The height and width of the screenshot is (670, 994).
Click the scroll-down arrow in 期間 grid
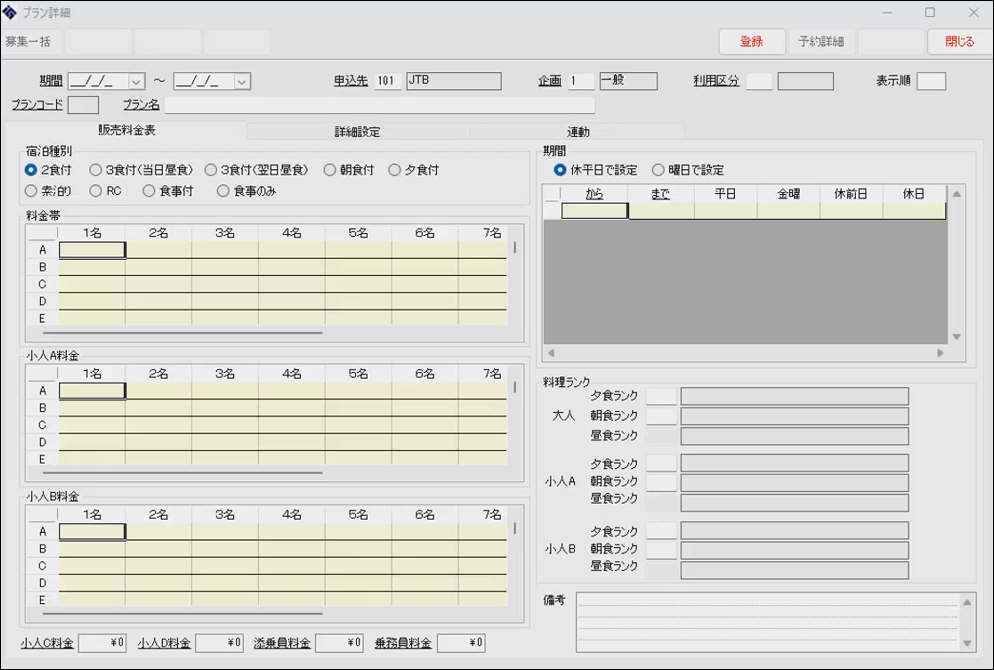pos(956,337)
